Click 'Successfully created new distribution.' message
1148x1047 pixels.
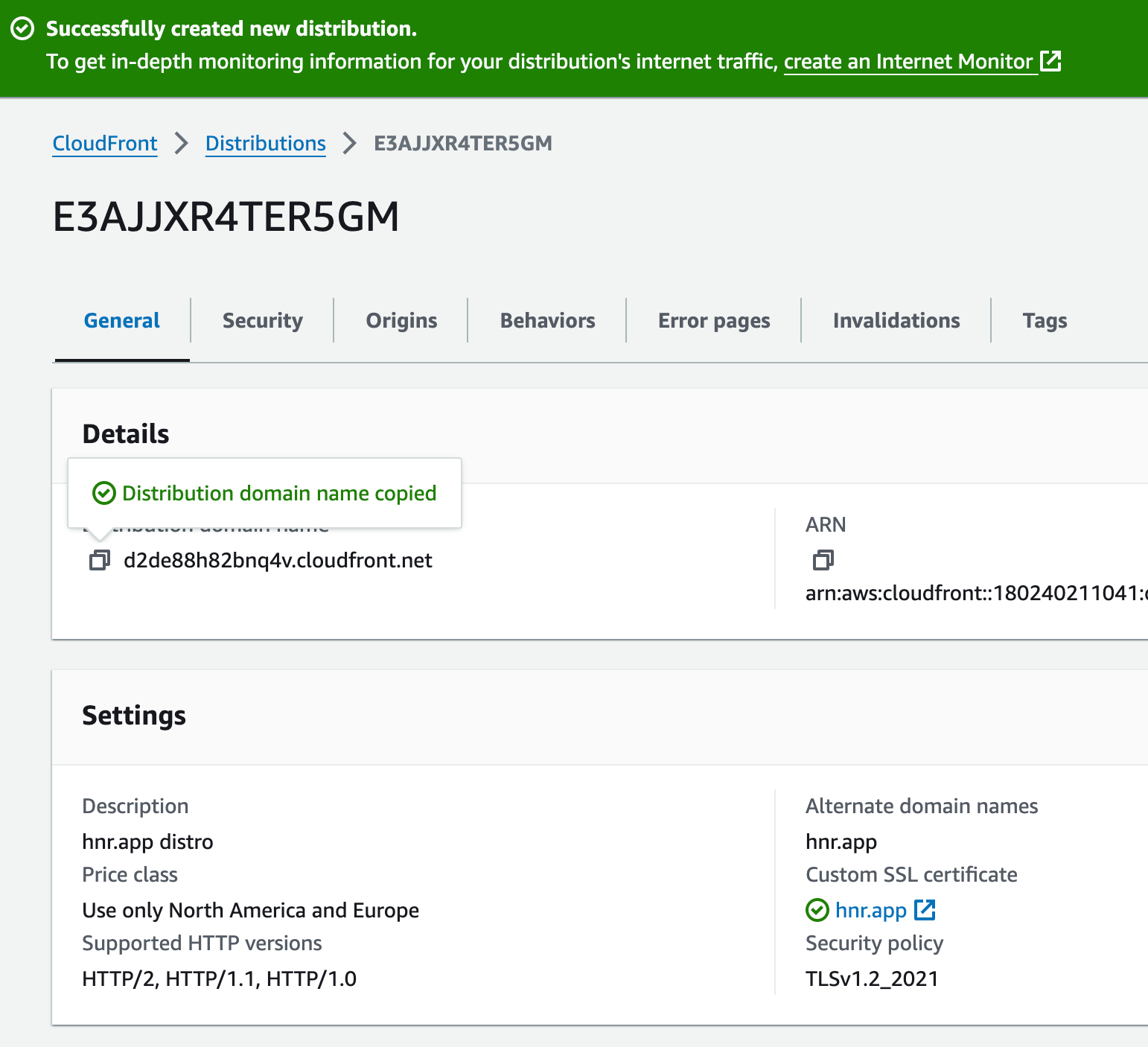[x=232, y=28]
